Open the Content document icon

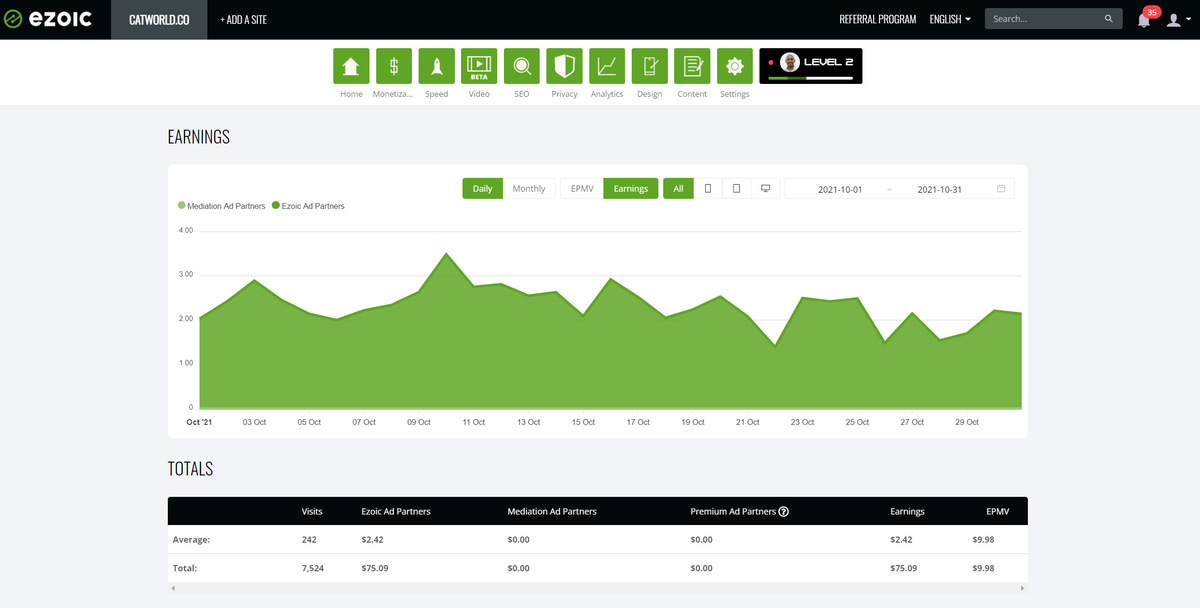pos(692,66)
